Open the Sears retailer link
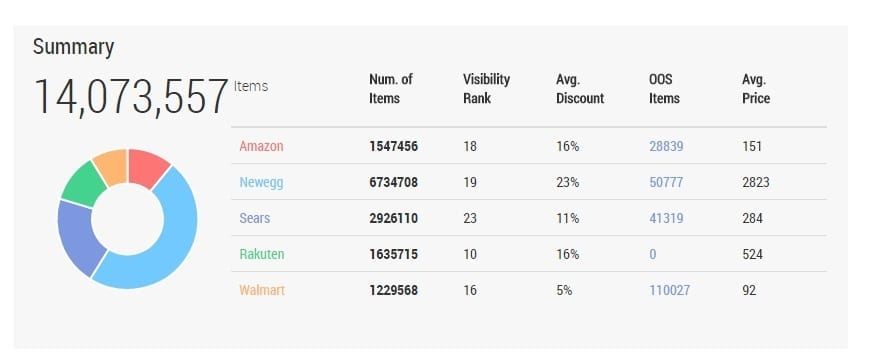Image resolution: width=870 pixels, height=363 pixels. 255,218
